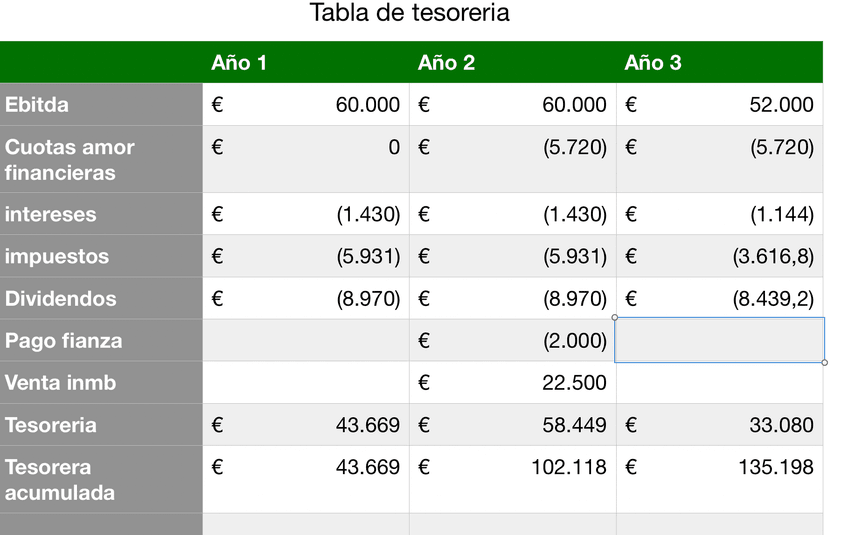This screenshot has height=535, width=848.
Task: Select the accumulated treasury cell showing 102.118
Action: 513,468
